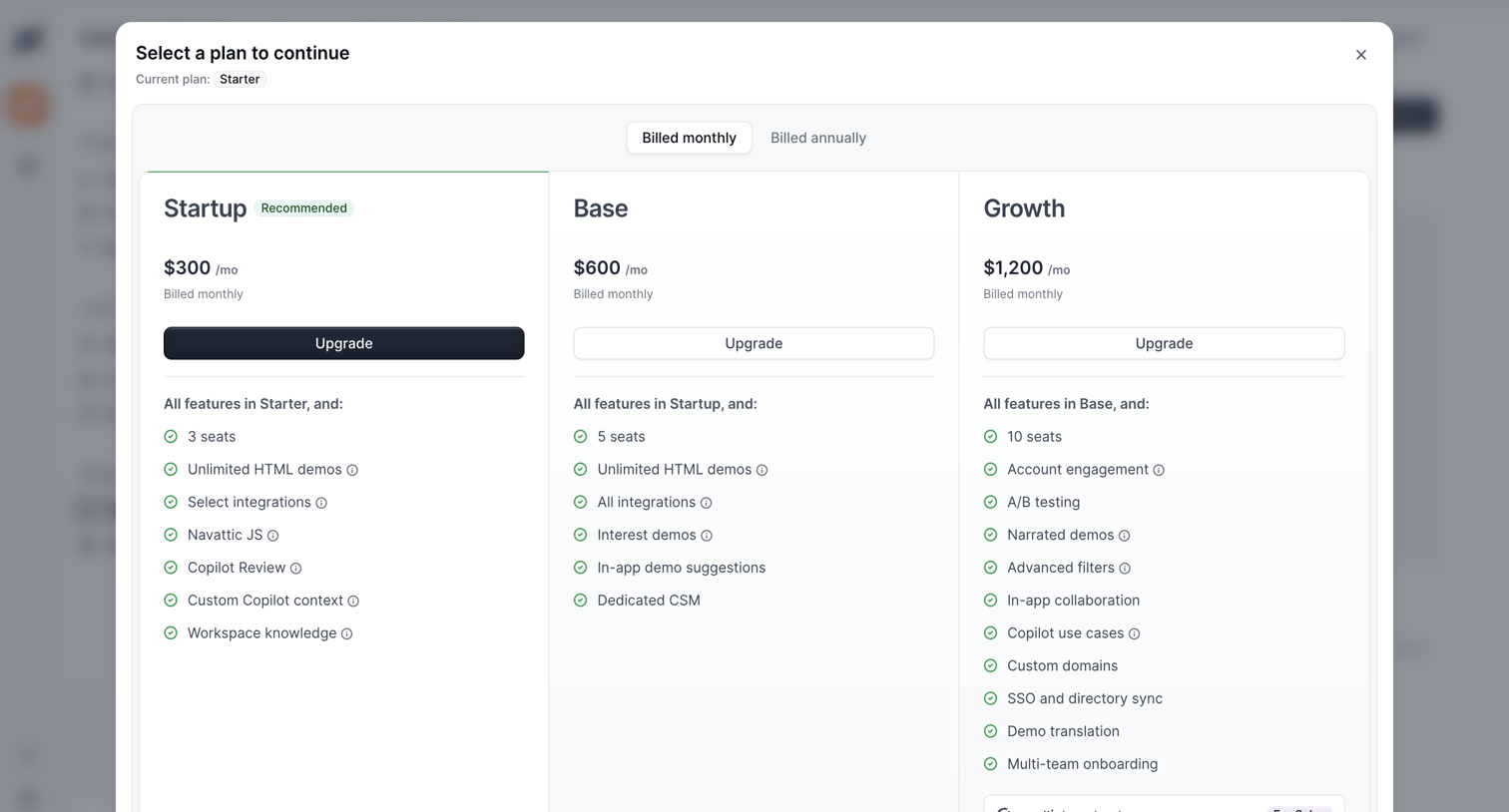Click the $600 /mo price
Screen dimensions: 1509x812
point(611,268)
